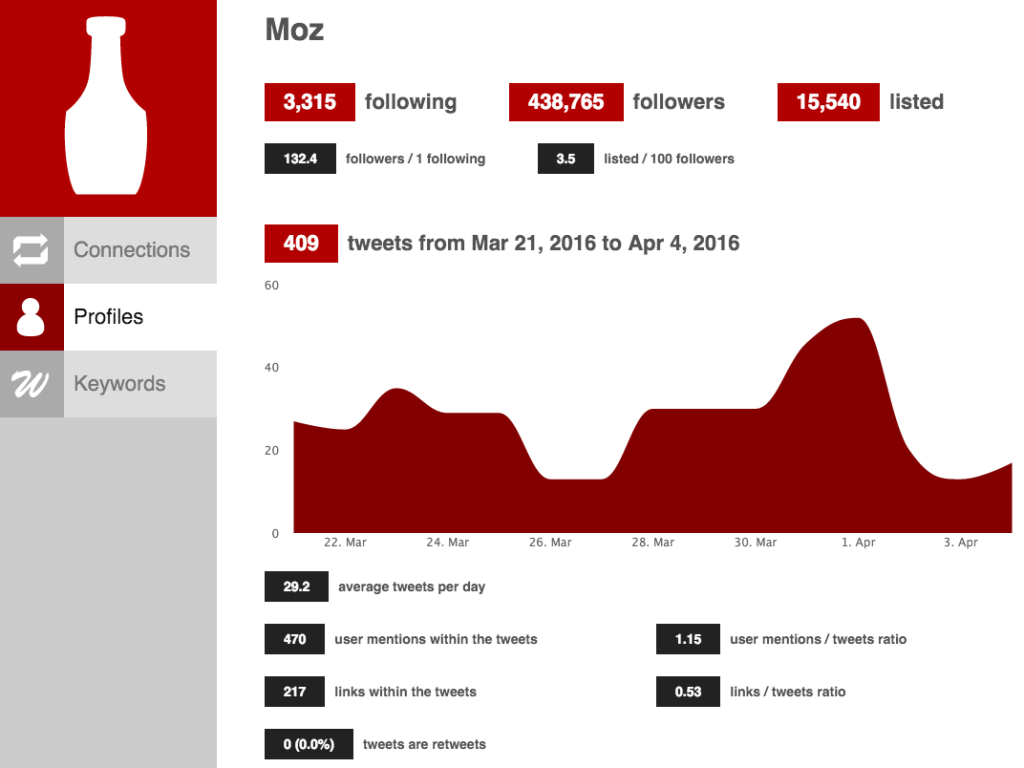
Task: Click the Moz profile heading
Action: click(x=295, y=30)
